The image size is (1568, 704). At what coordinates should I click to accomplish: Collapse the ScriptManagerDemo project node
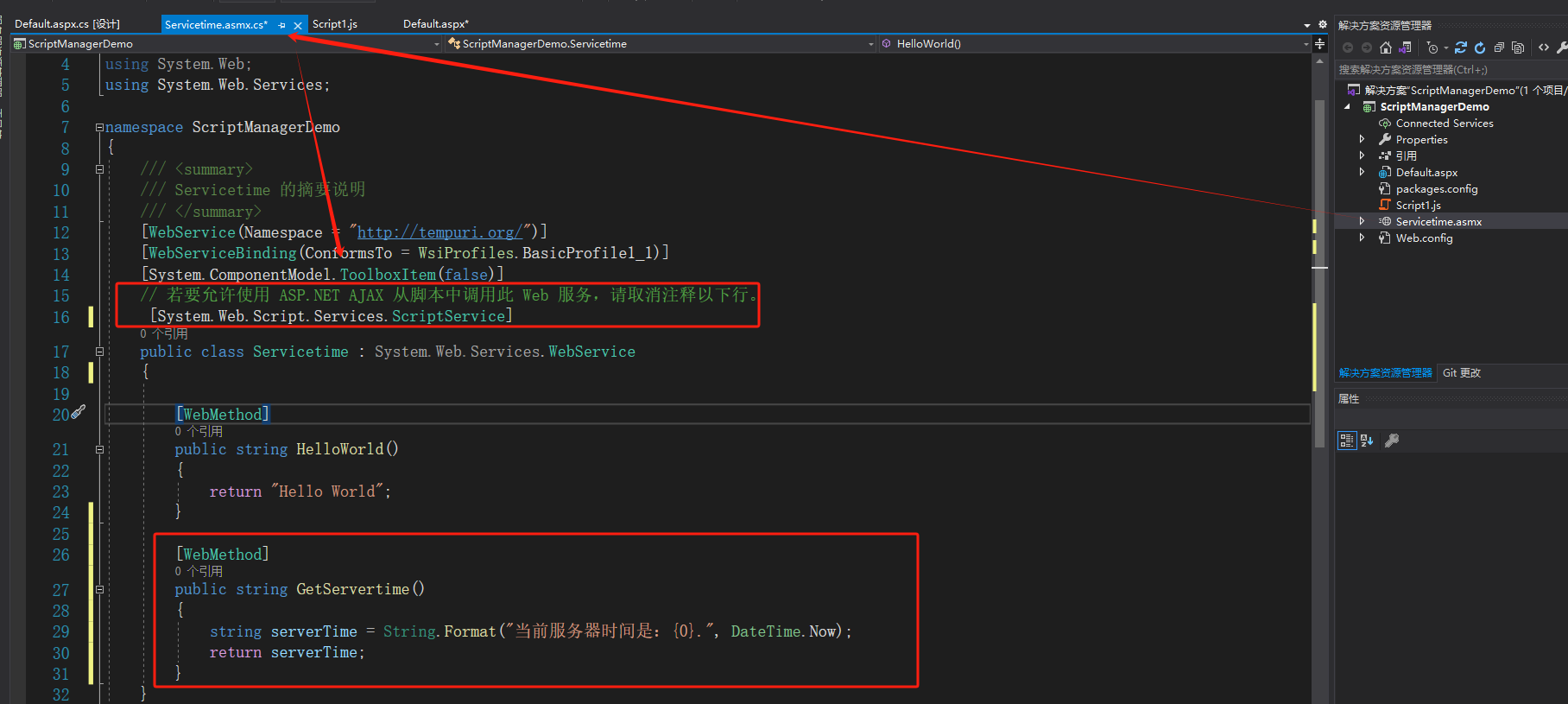1348,107
